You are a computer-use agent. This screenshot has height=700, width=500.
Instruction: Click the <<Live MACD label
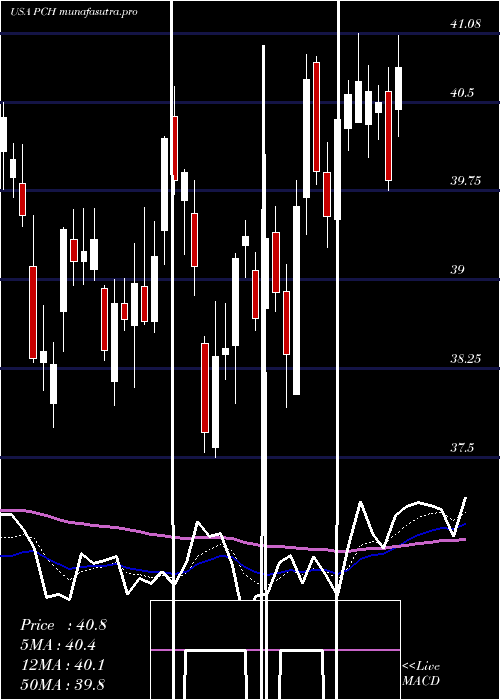[421, 674]
